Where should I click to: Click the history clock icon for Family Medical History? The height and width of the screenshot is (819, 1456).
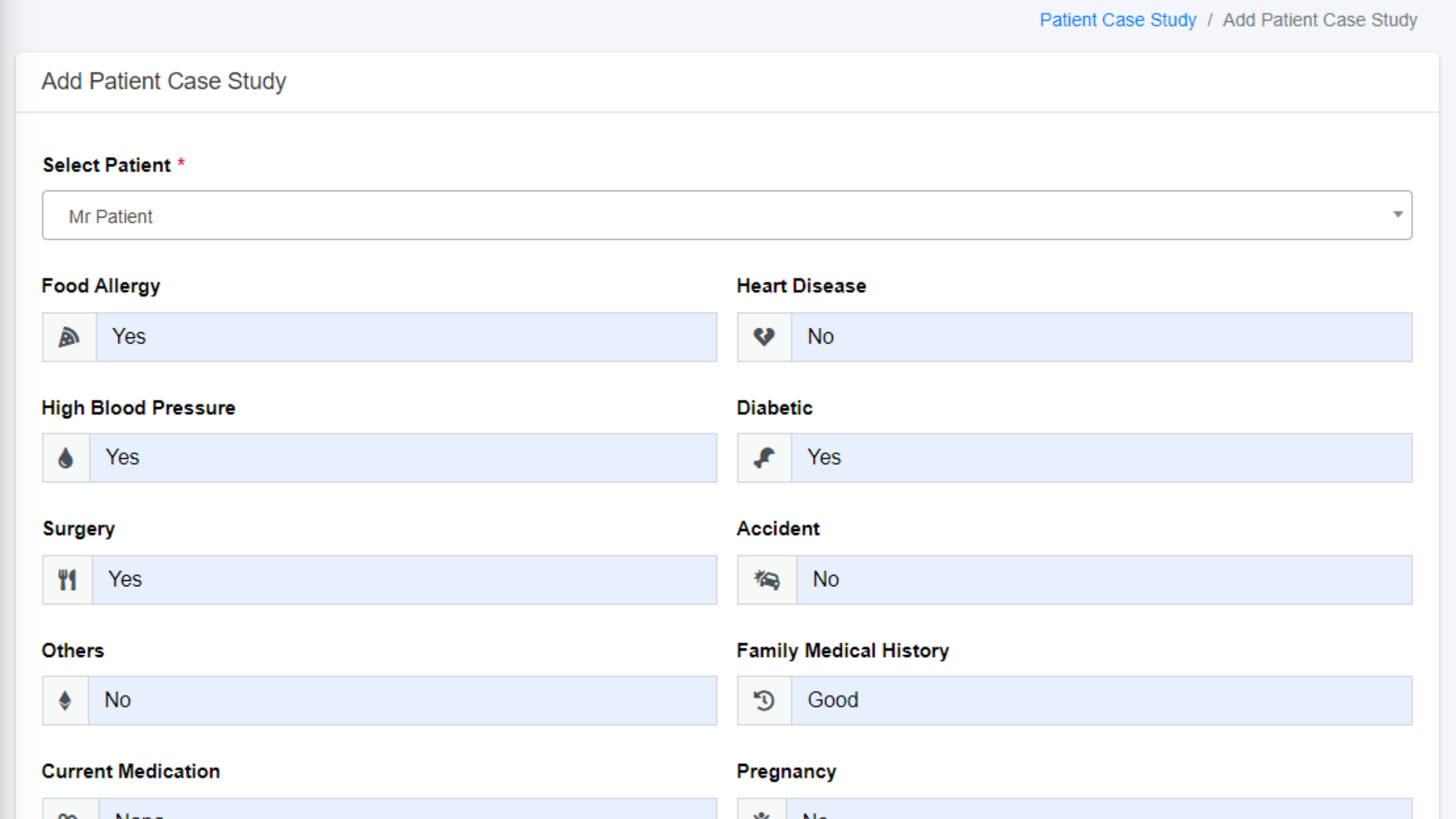tap(764, 701)
